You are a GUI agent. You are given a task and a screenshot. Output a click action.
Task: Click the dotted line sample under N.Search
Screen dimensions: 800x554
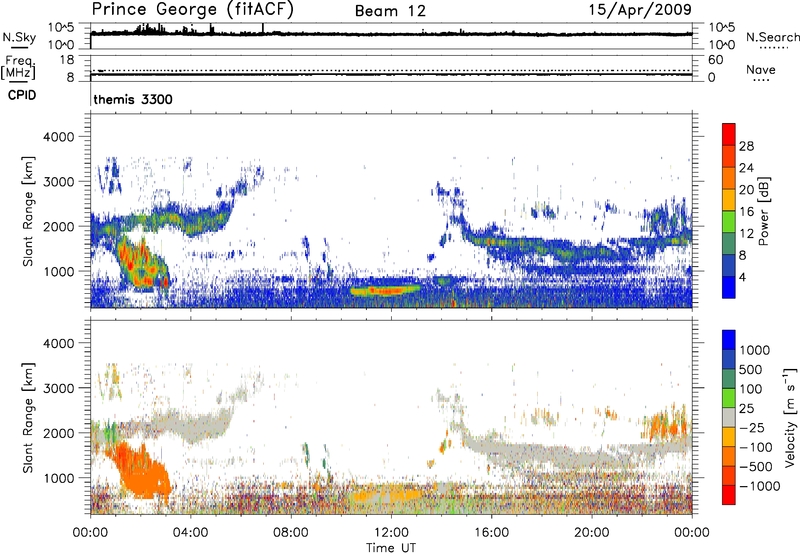[773, 48]
